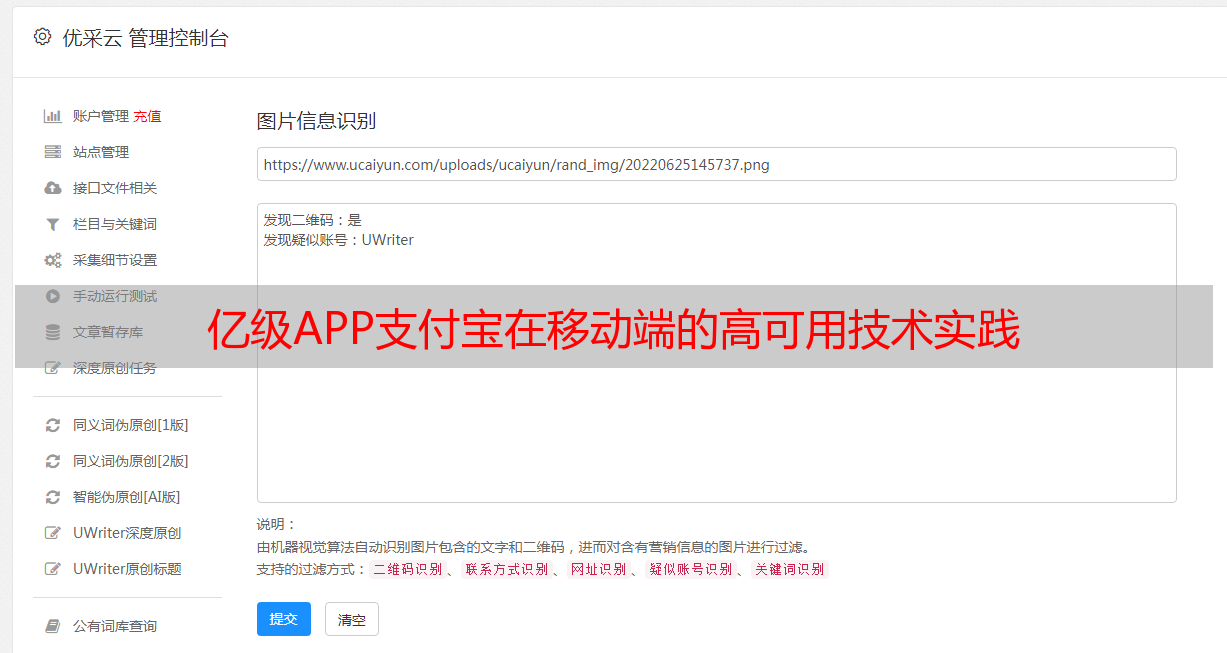Select 智能伪原创[AI版] in sidebar
Screen dimensions: 1227x653
click(x=127, y=497)
